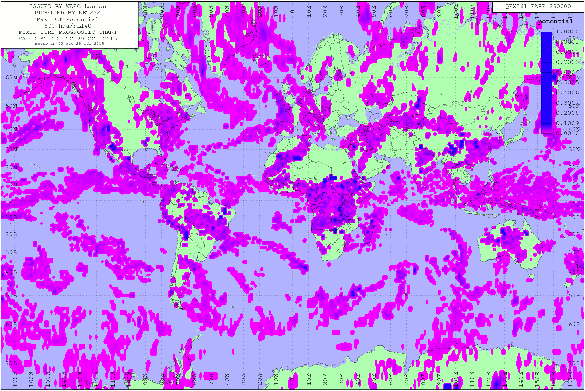This screenshot has height=391, width=585.
Task: Click the white date box at top right
Action: coord(538,7)
